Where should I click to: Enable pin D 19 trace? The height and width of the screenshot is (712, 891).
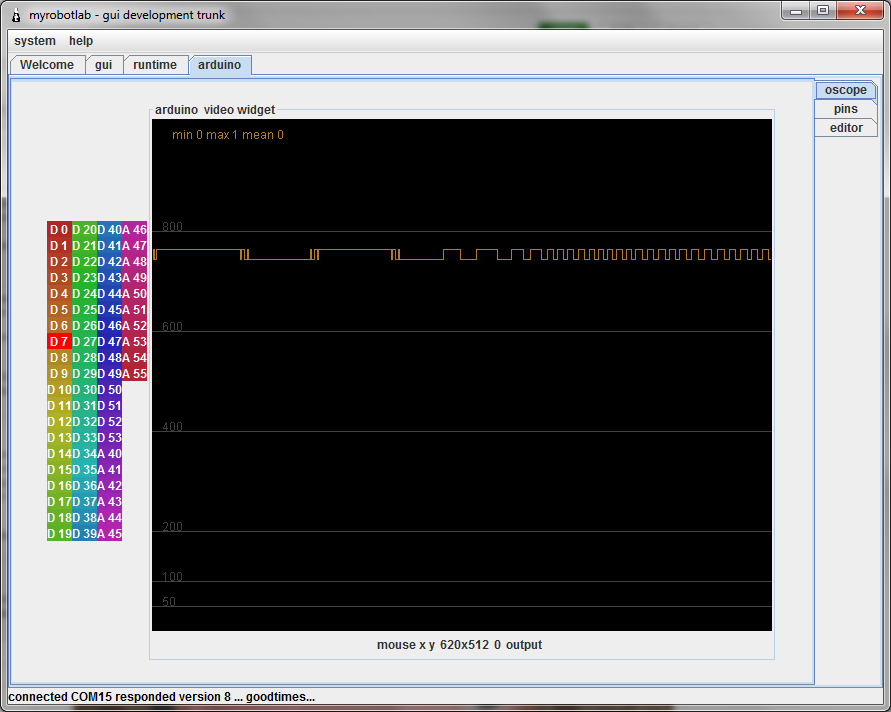(x=59, y=533)
